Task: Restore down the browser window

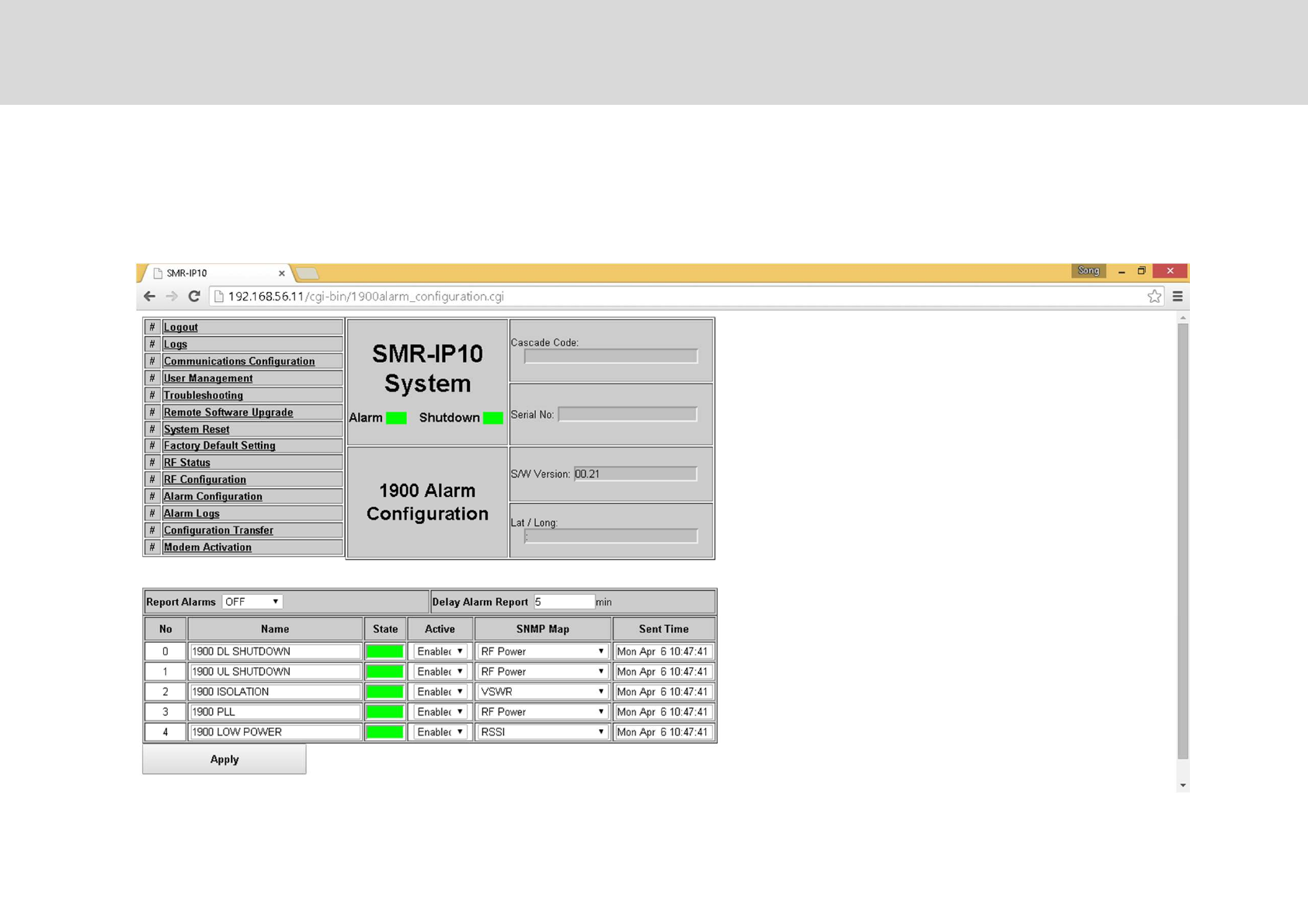Action: pos(1141,271)
